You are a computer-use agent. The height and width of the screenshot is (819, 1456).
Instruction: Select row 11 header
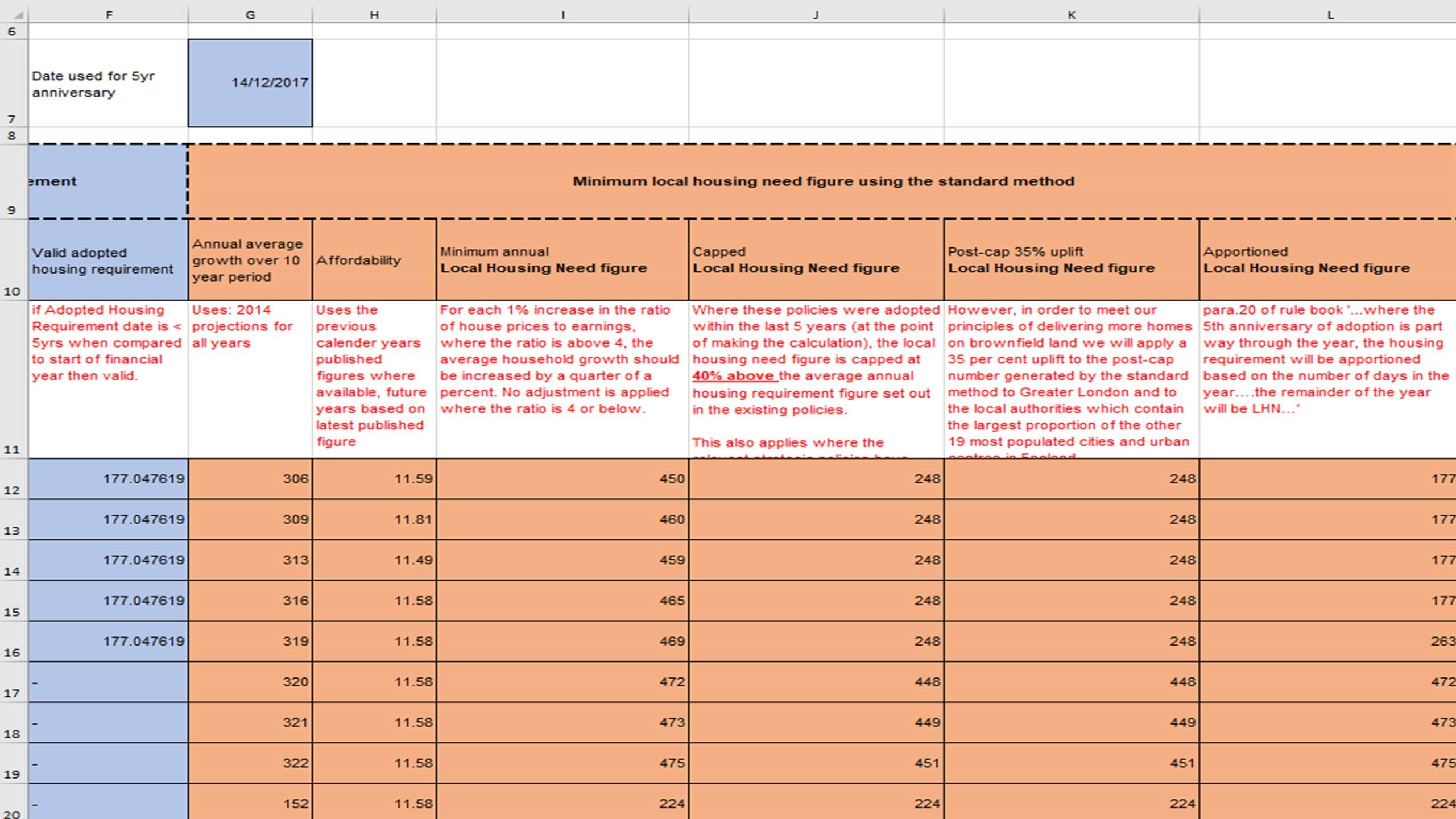pyautogui.click(x=14, y=379)
